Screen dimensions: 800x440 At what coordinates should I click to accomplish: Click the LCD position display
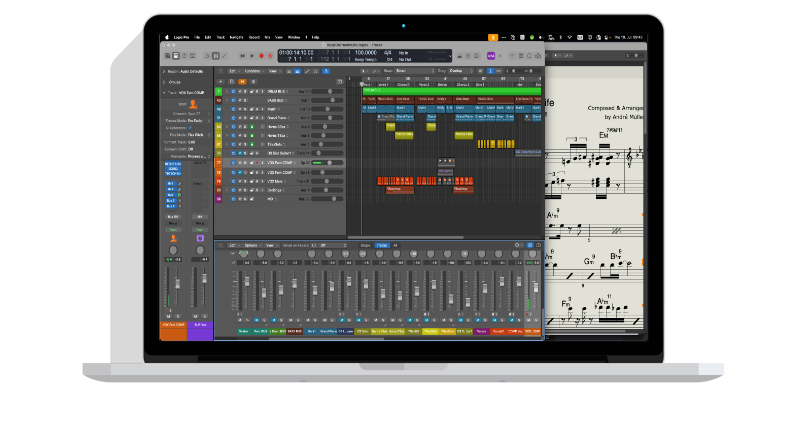pyautogui.click(x=298, y=53)
